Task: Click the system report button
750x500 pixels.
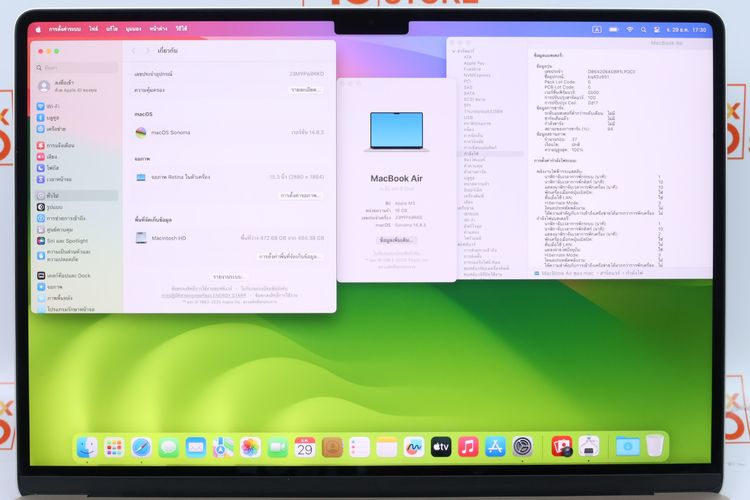Action: click(x=229, y=277)
